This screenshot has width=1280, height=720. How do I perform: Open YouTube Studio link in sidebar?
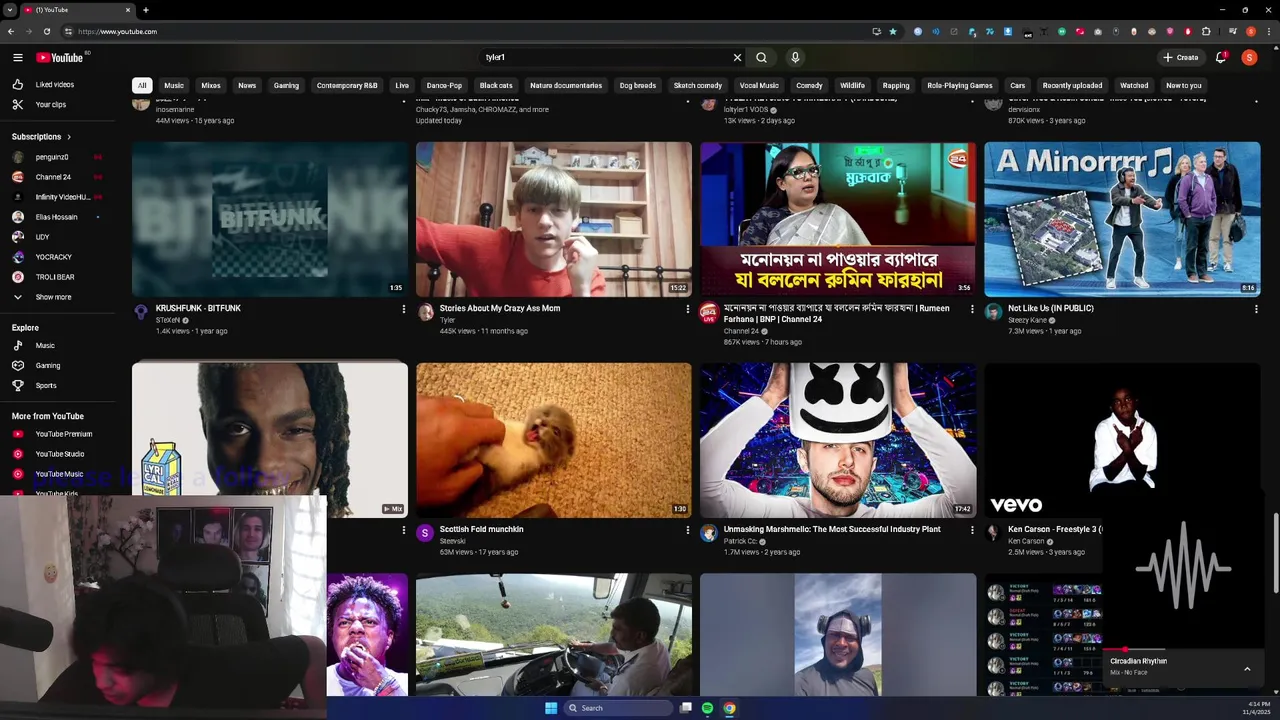tap(59, 454)
